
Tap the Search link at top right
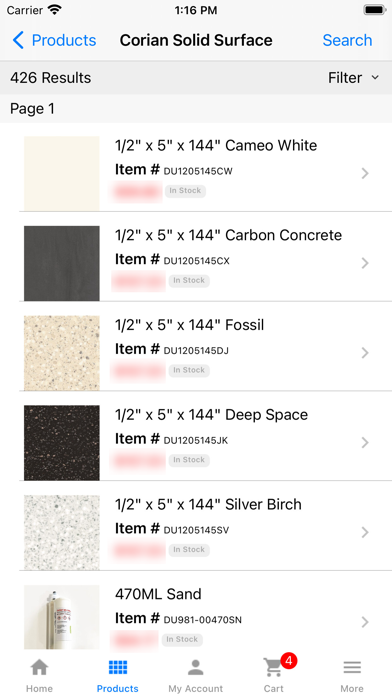click(x=347, y=40)
